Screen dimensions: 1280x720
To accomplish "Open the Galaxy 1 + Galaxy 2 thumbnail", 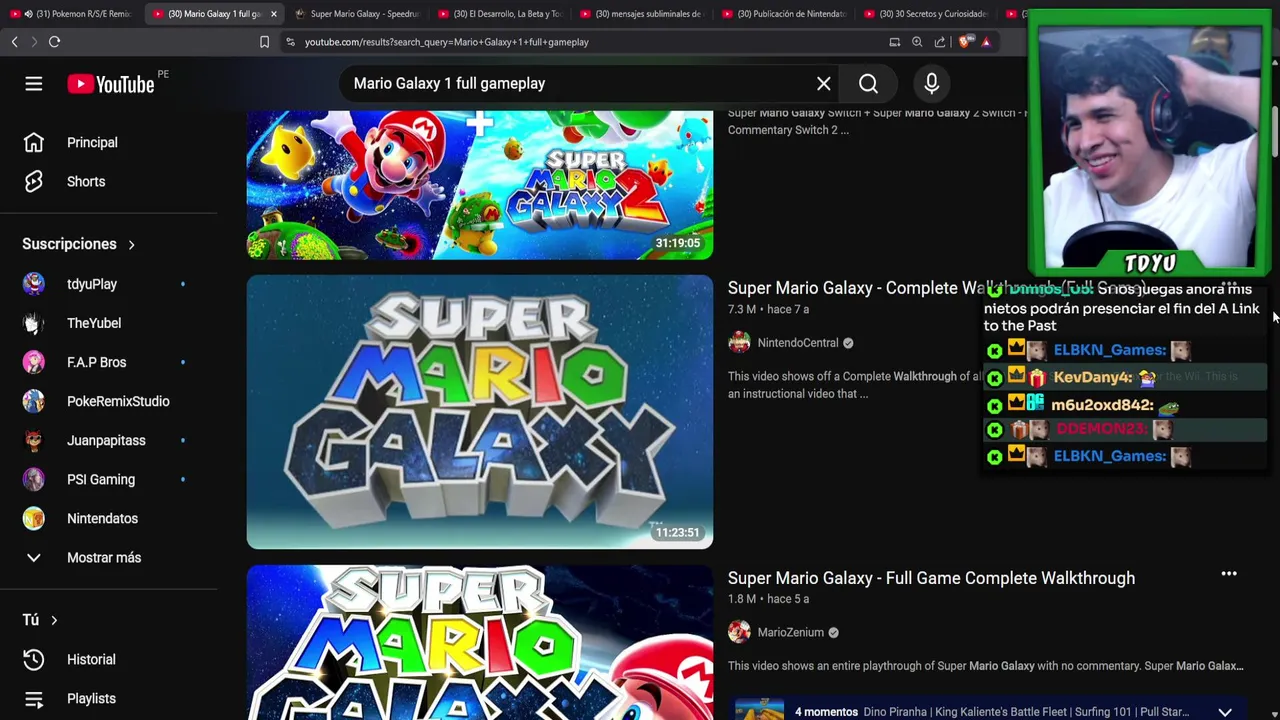I will 480,185.
